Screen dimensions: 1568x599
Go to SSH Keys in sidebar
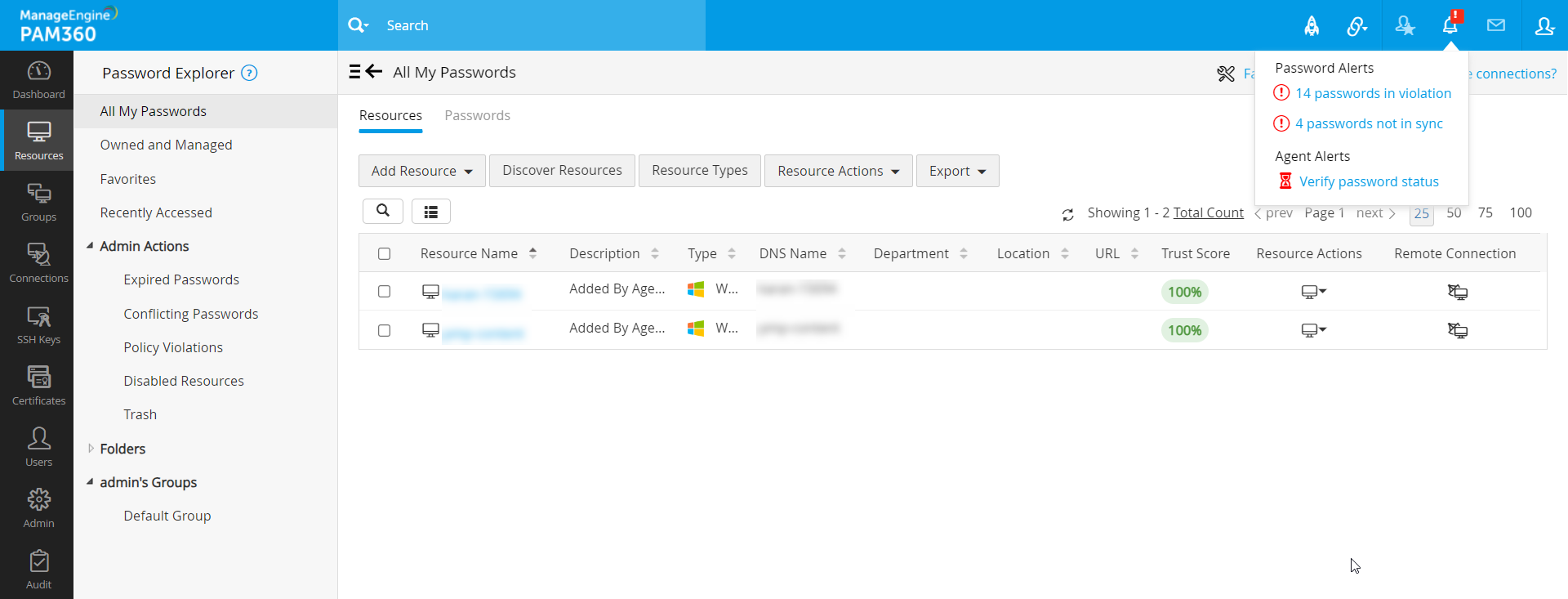38,325
